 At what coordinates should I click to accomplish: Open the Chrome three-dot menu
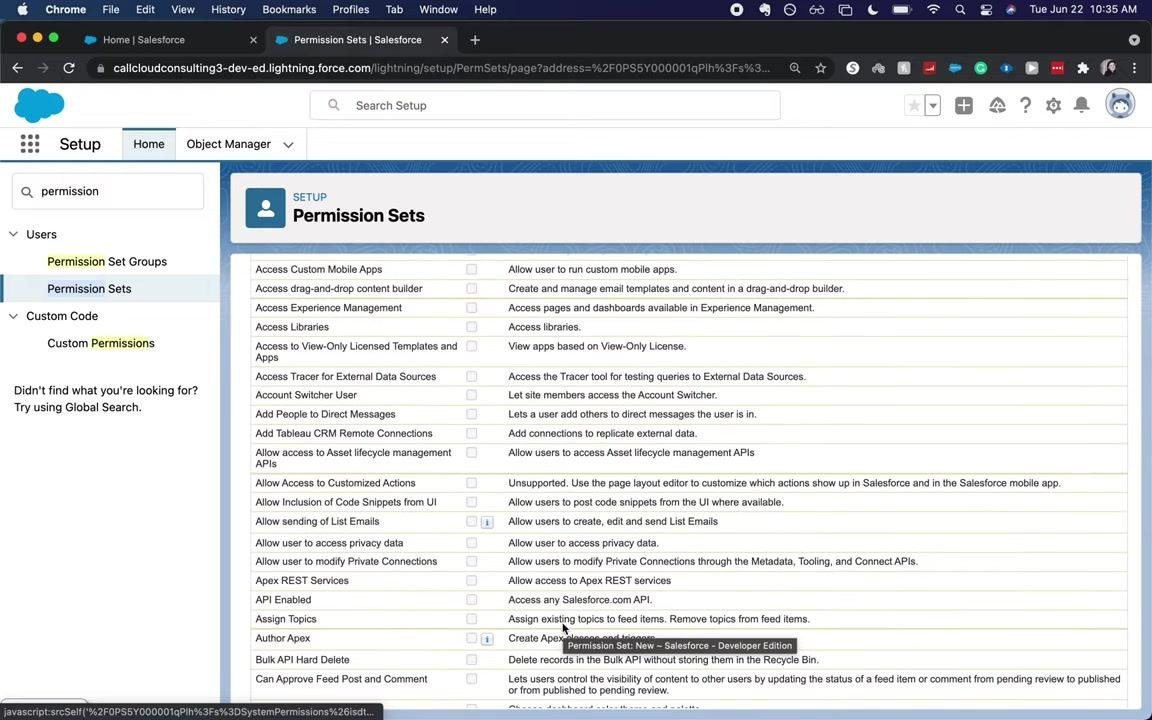tap(1134, 68)
